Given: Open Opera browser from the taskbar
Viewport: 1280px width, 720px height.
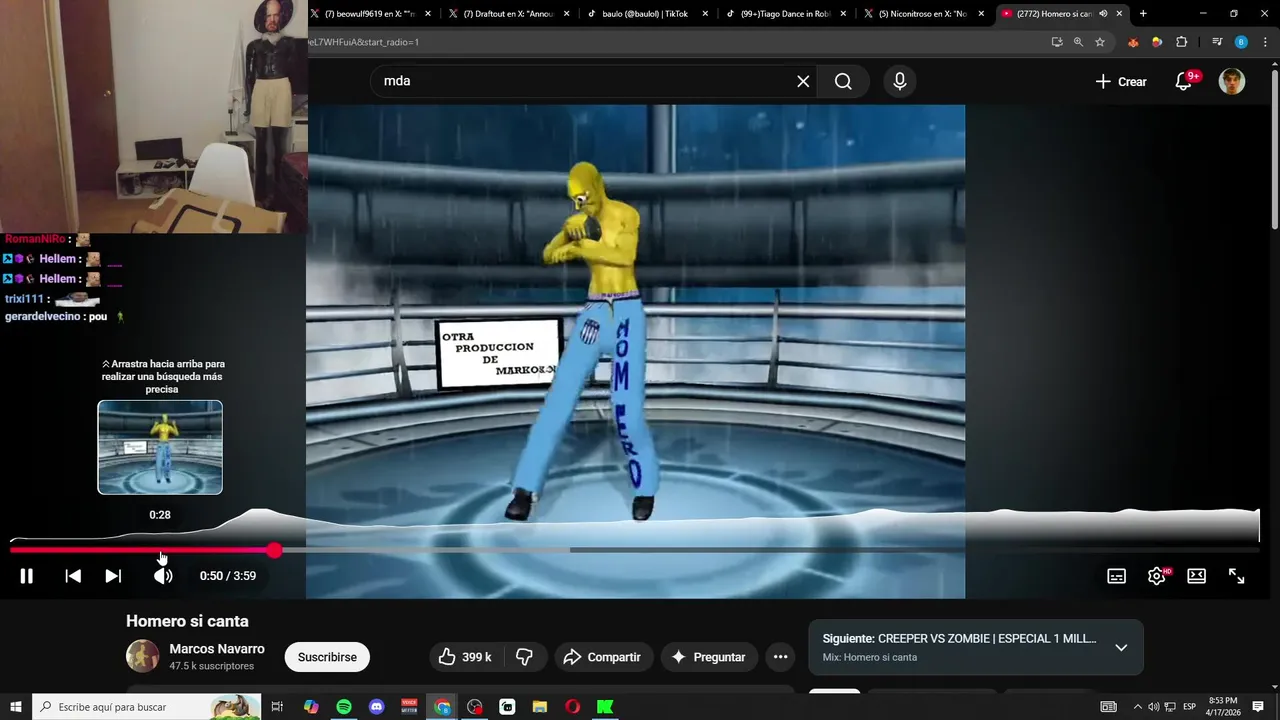Looking at the screenshot, I should point(572,707).
